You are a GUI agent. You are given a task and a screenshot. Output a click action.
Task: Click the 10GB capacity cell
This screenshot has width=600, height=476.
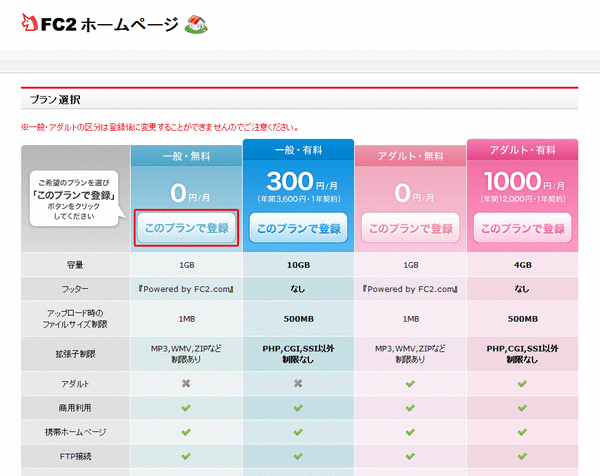point(298,265)
